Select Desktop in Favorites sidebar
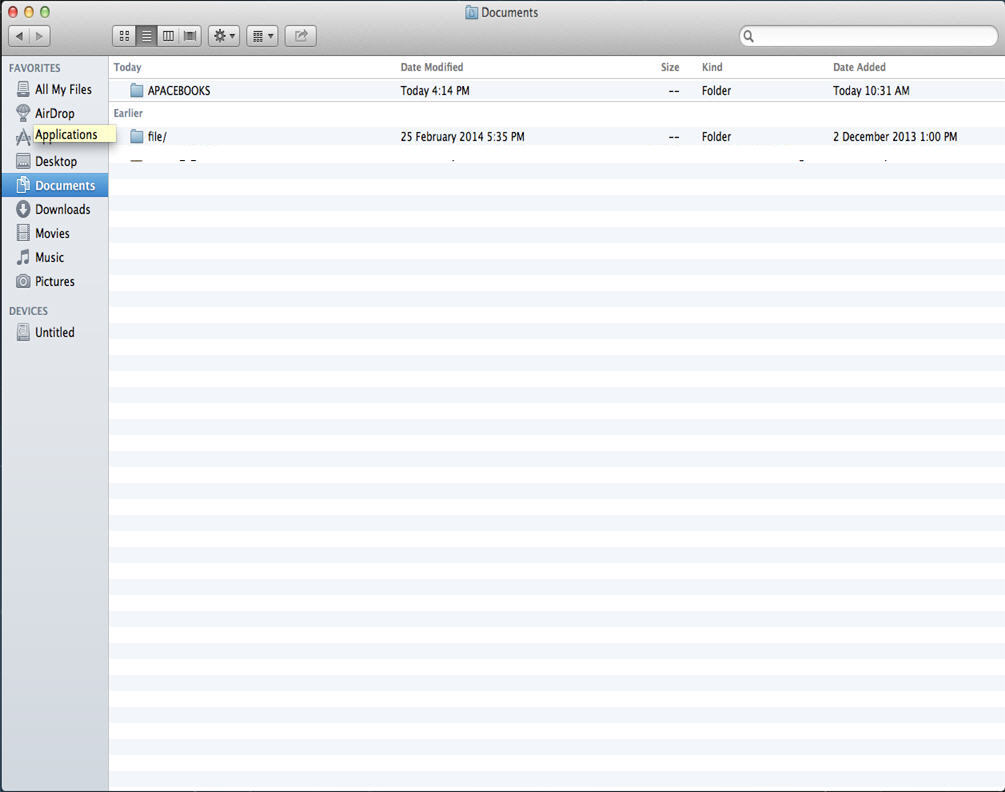1005x792 pixels. point(55,161)
